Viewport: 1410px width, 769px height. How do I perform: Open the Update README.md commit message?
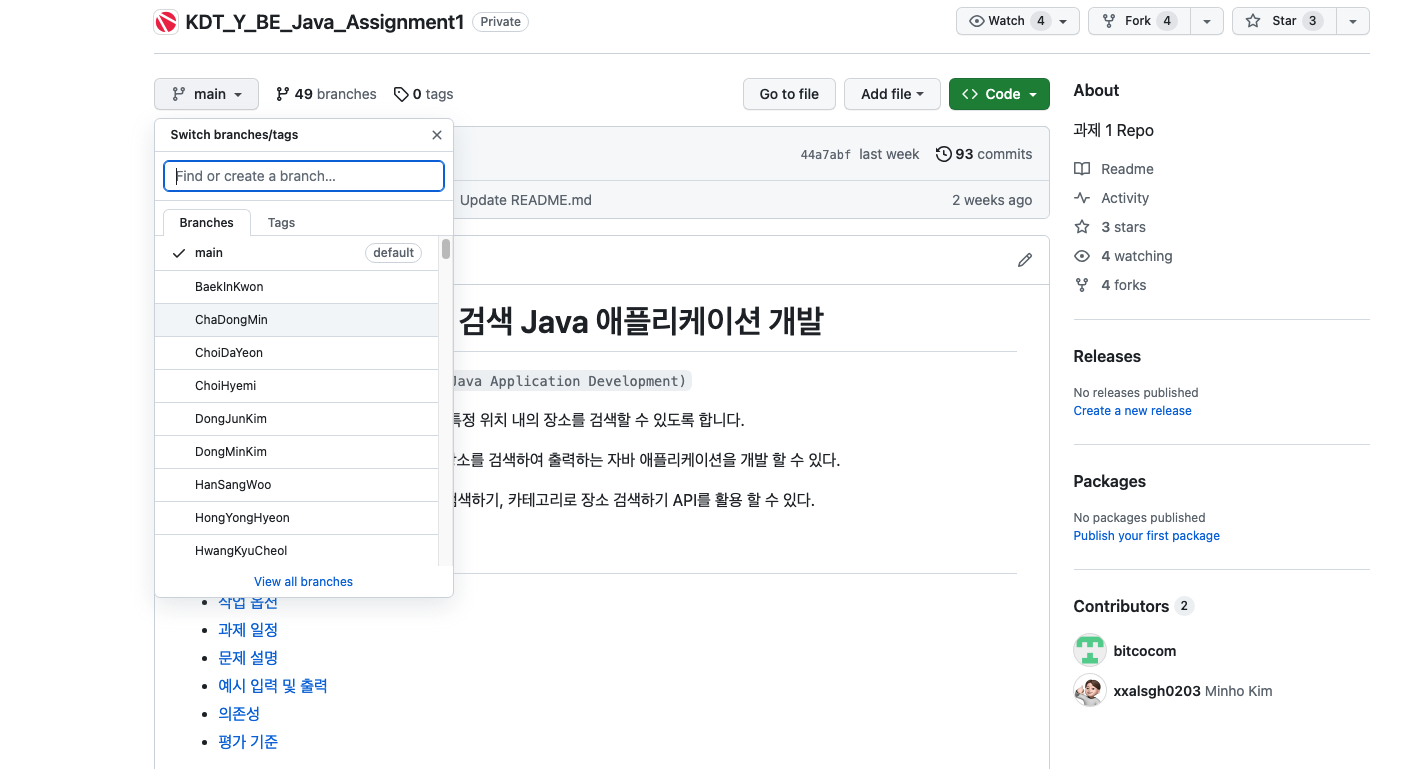526,200
